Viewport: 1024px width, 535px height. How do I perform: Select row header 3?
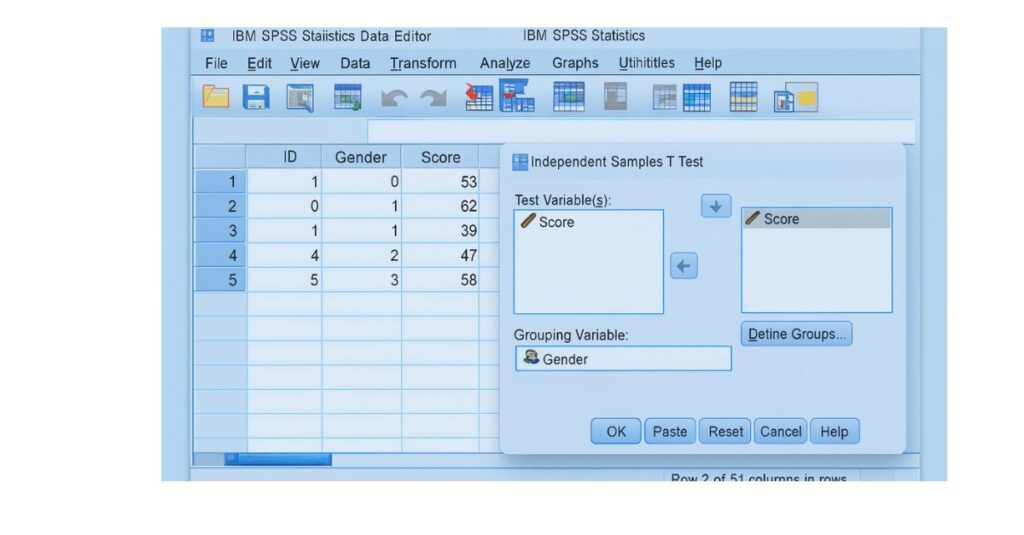click(220, 231)
